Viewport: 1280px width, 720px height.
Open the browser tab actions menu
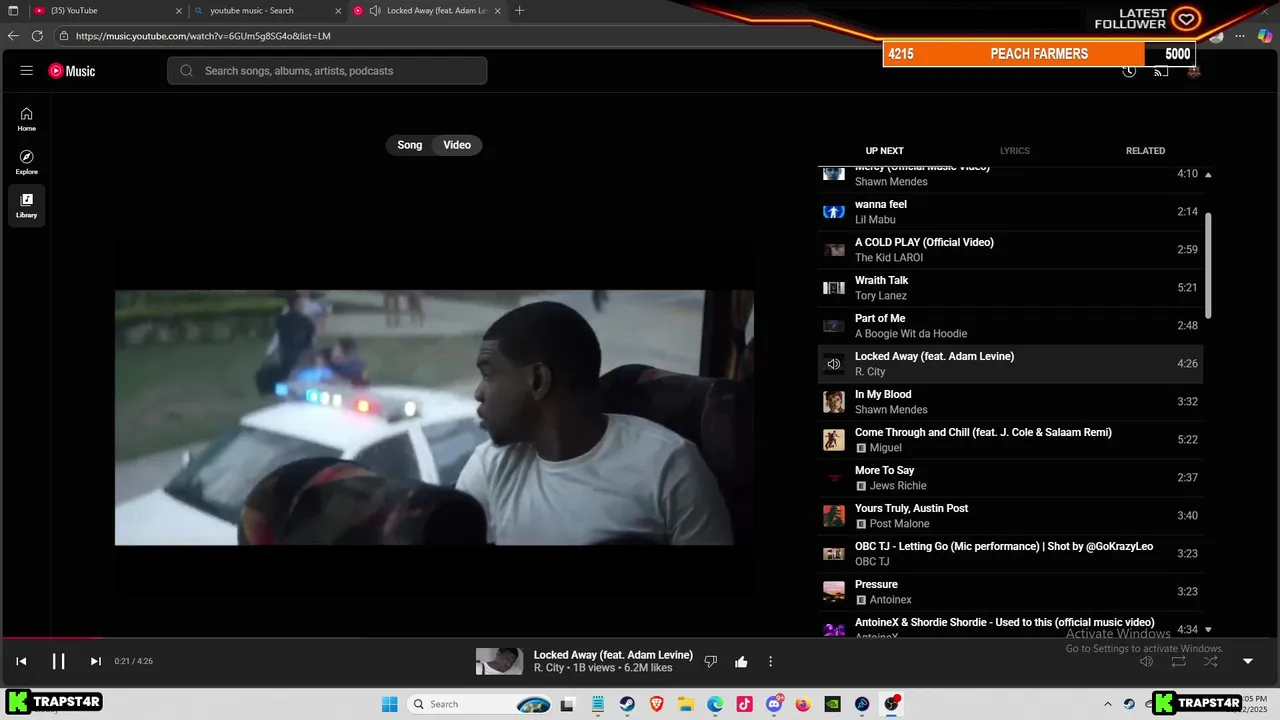[x=13, y=11]
